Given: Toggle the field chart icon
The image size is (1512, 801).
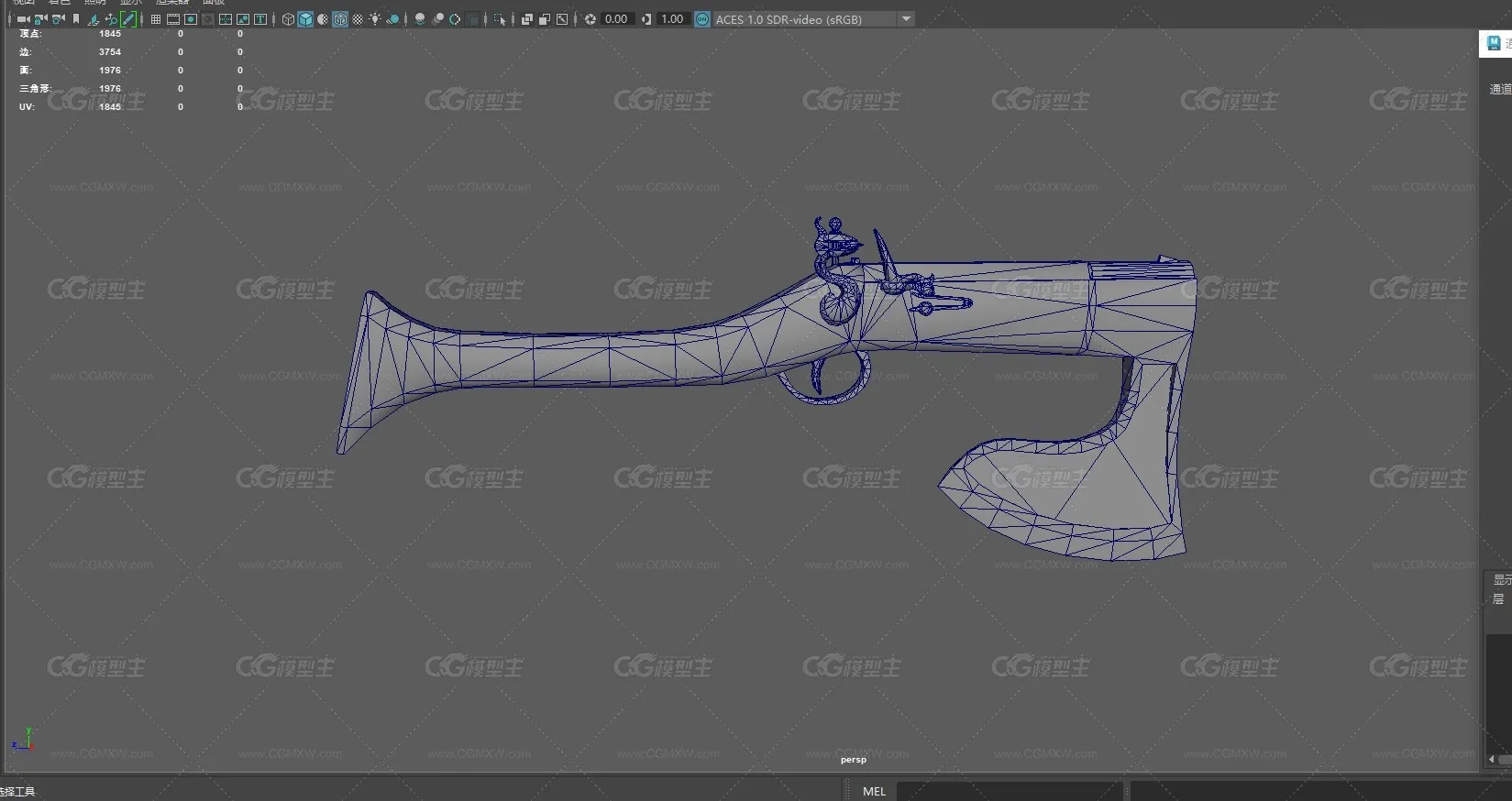Looking at the screenshot, I should [x=226, y=19].
